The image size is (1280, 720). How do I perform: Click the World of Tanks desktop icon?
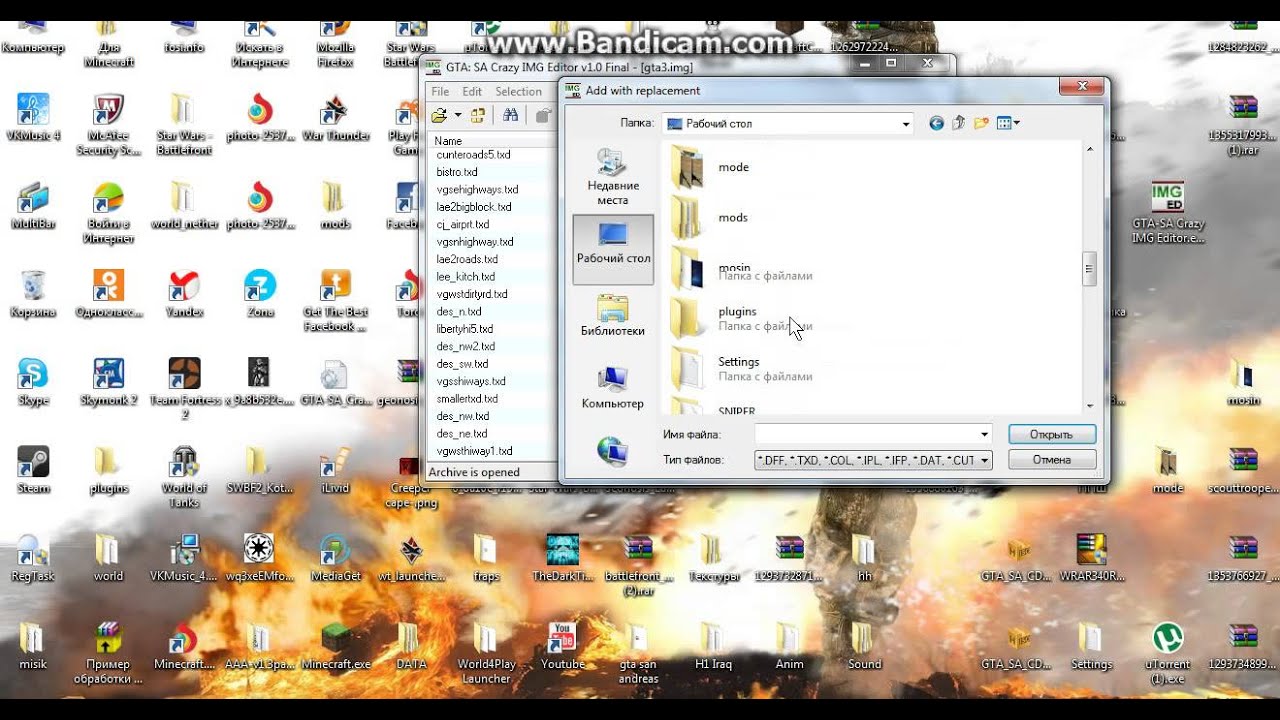[184, 476]
